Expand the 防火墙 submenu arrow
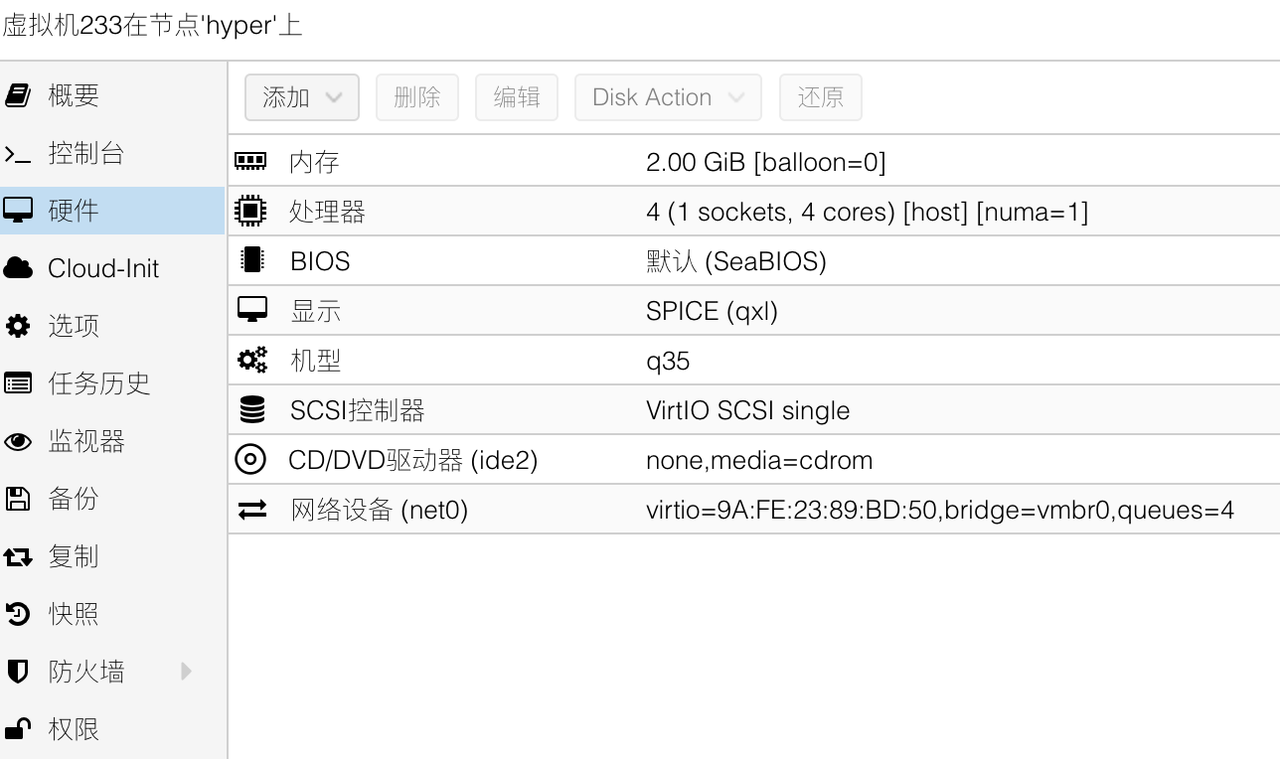 [186, 671]
